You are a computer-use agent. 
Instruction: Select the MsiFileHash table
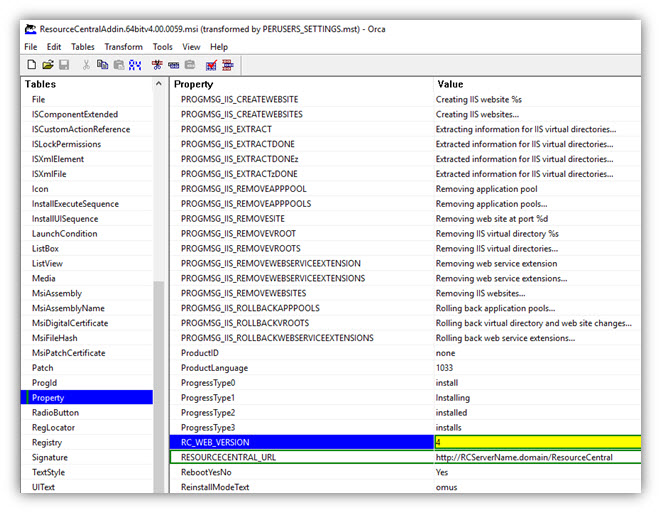pyautogui.click(x=54, y=338)
